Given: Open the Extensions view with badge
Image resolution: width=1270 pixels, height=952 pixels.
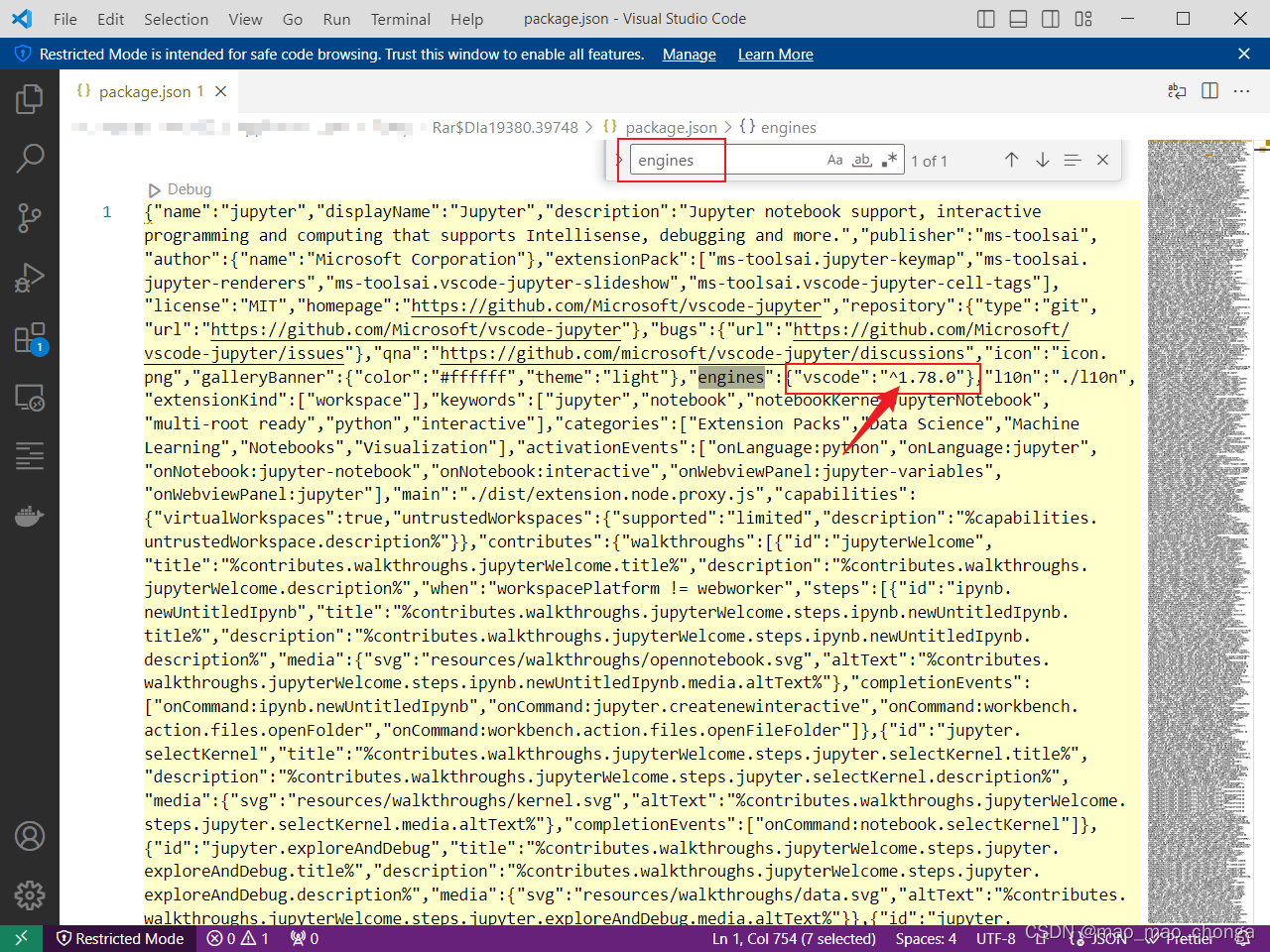Looking at the screenshot, I should 30,338.
